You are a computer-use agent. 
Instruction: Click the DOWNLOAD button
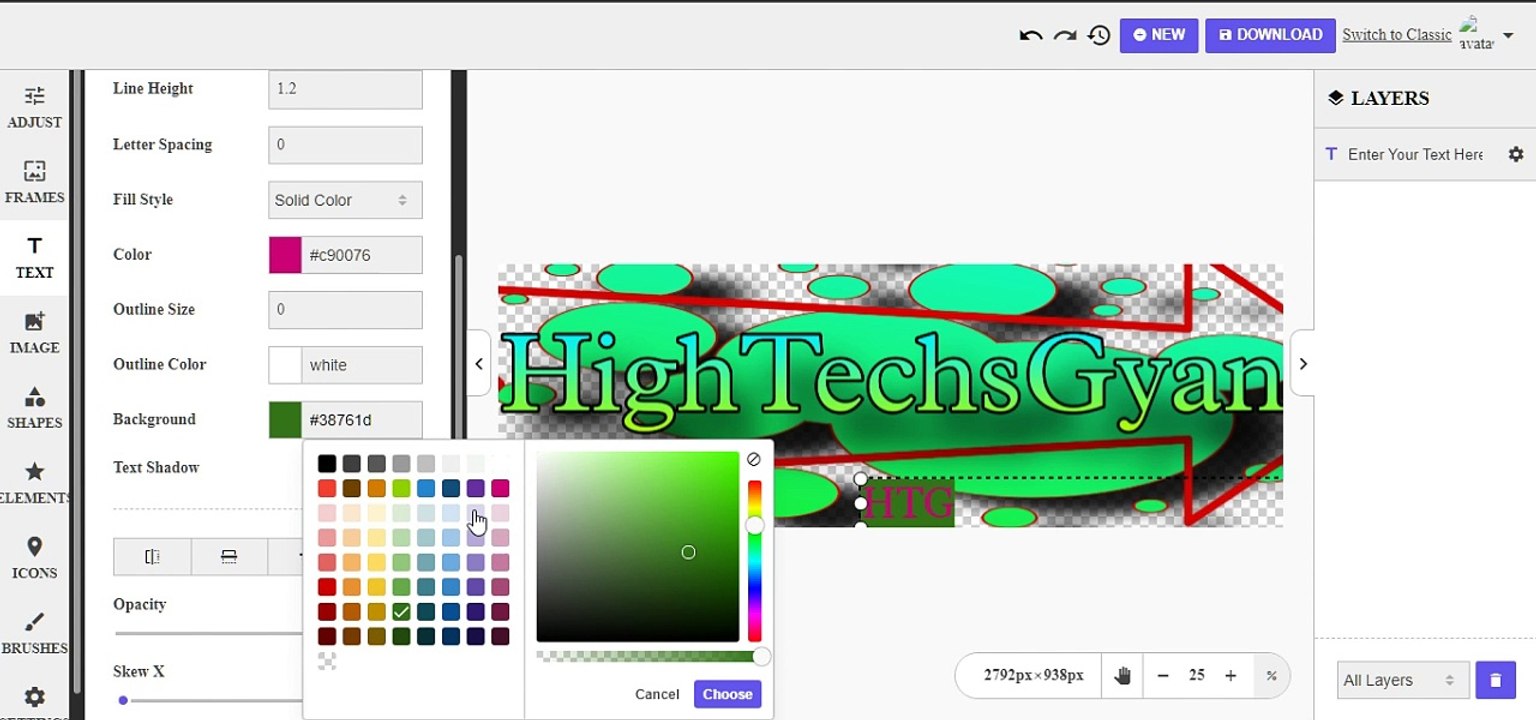coord(1270,35)
